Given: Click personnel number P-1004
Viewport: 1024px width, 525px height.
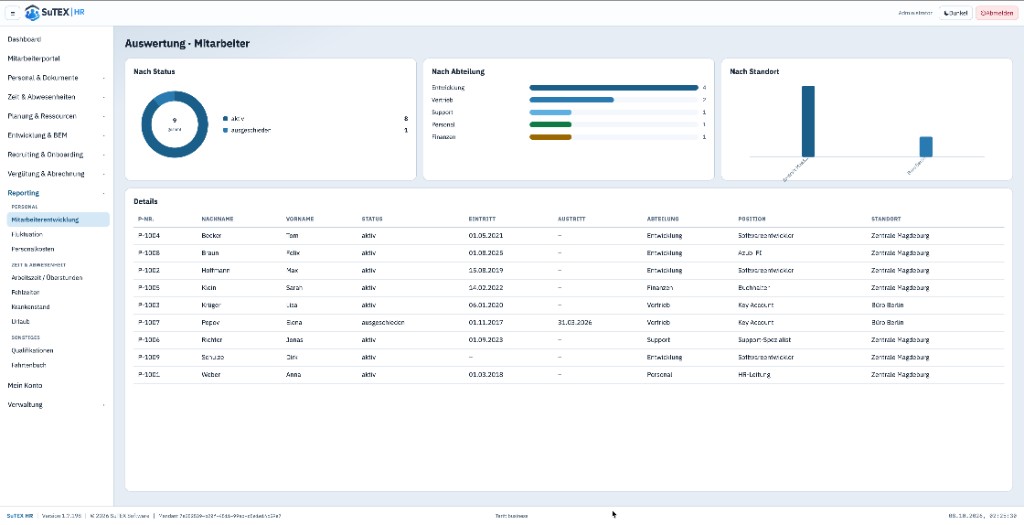Looking at the screenshot, I should (x=149, y=235).
